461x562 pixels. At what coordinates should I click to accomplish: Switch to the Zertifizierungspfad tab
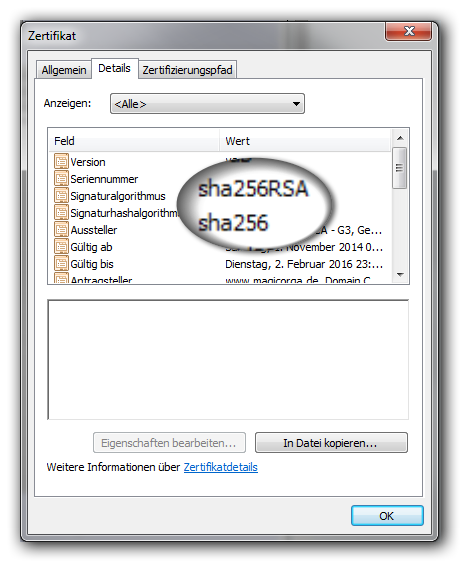[187, 70]
